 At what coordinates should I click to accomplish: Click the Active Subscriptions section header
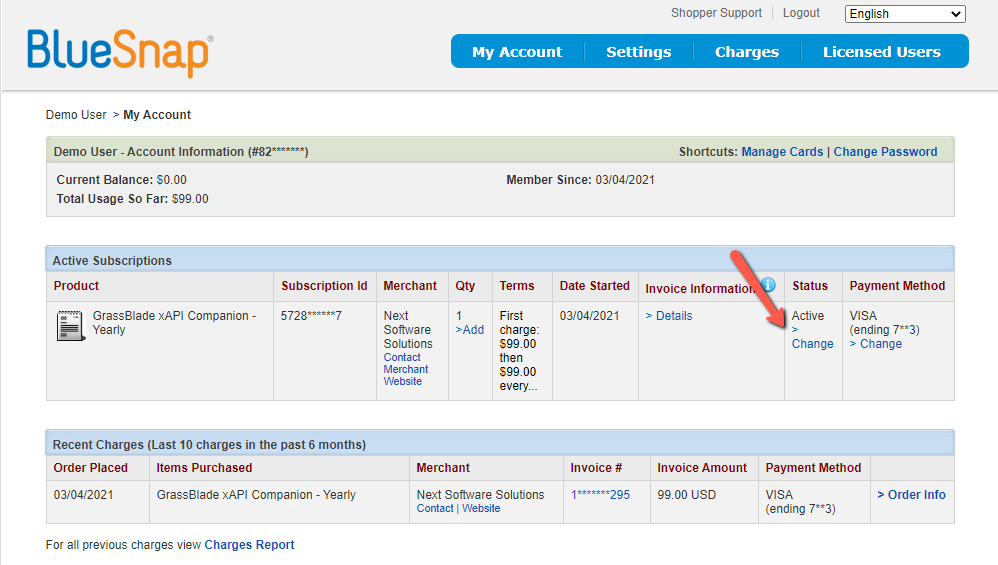500,260
